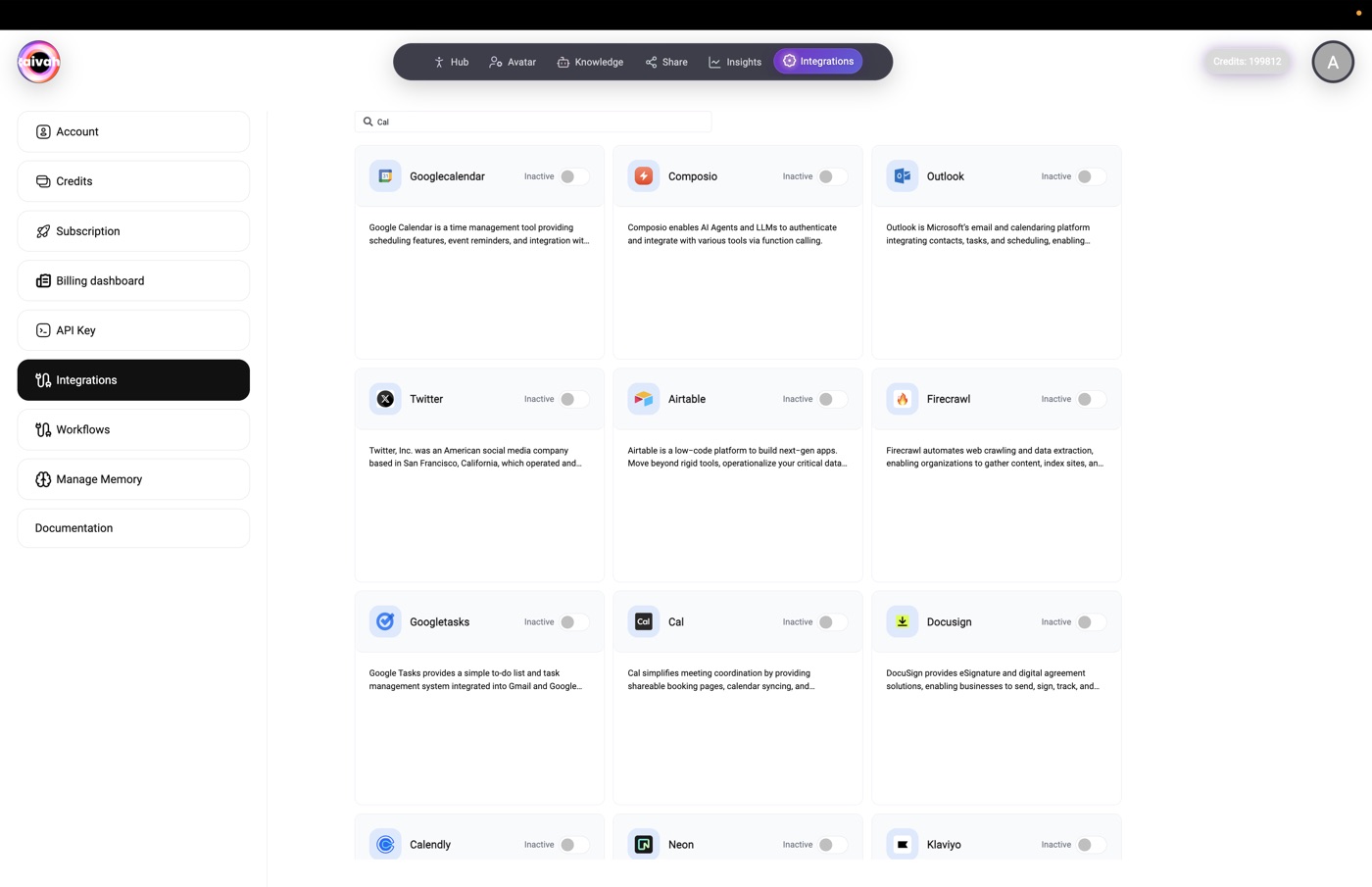This screenshot has width=1372, height=887.
Task: Click the Airtable app icon
Action: [x=644, y=399]
